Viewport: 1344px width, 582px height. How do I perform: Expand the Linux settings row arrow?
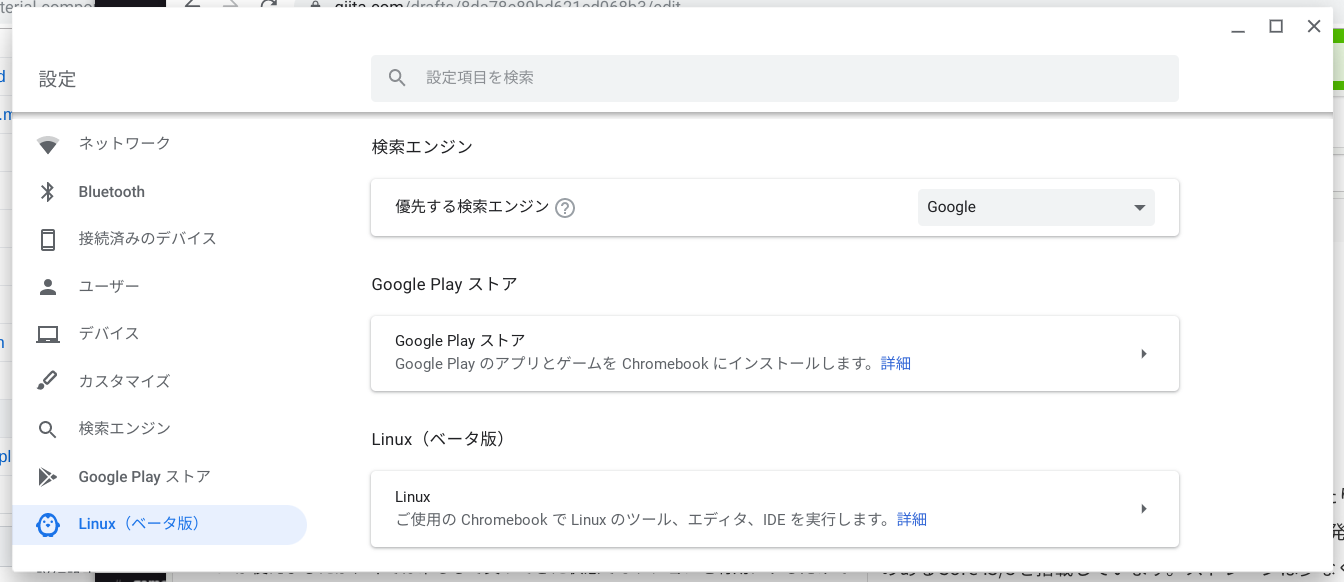coord(1143,508)
